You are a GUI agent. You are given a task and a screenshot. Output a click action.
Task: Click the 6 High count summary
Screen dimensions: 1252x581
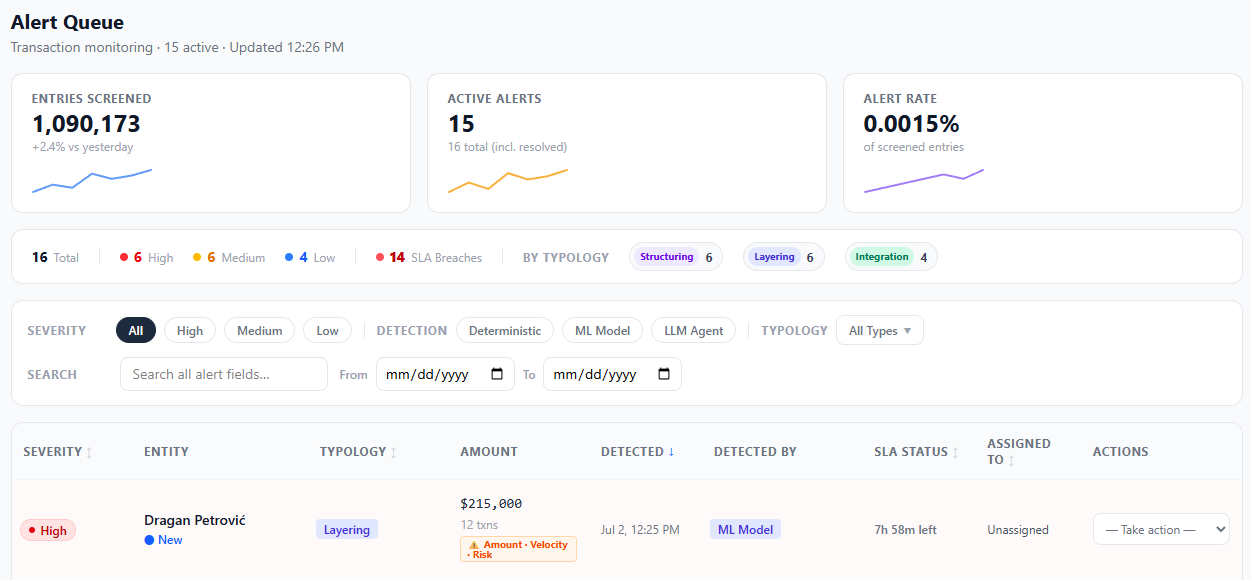pos(146,257)
